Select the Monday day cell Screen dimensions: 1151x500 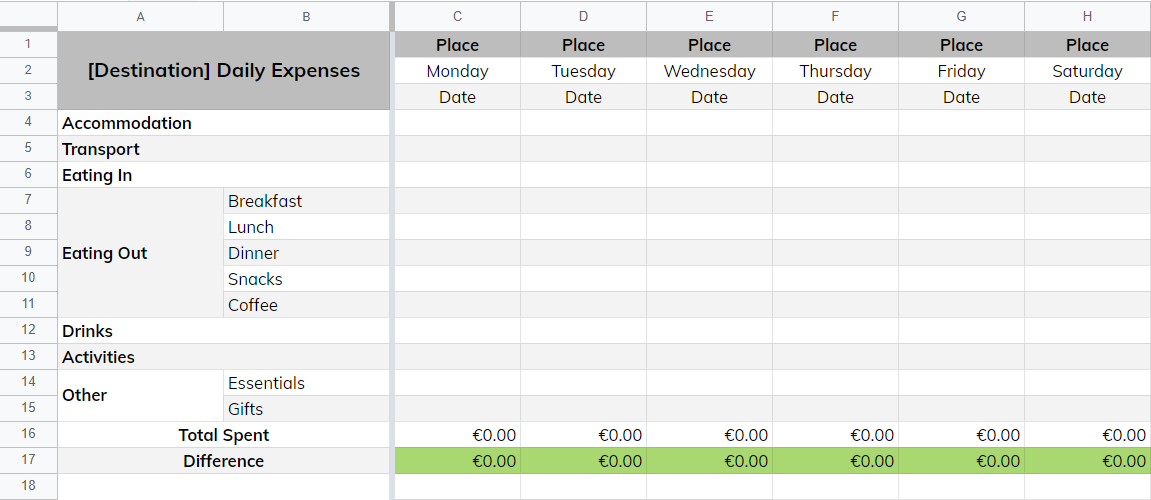(457, 71)
